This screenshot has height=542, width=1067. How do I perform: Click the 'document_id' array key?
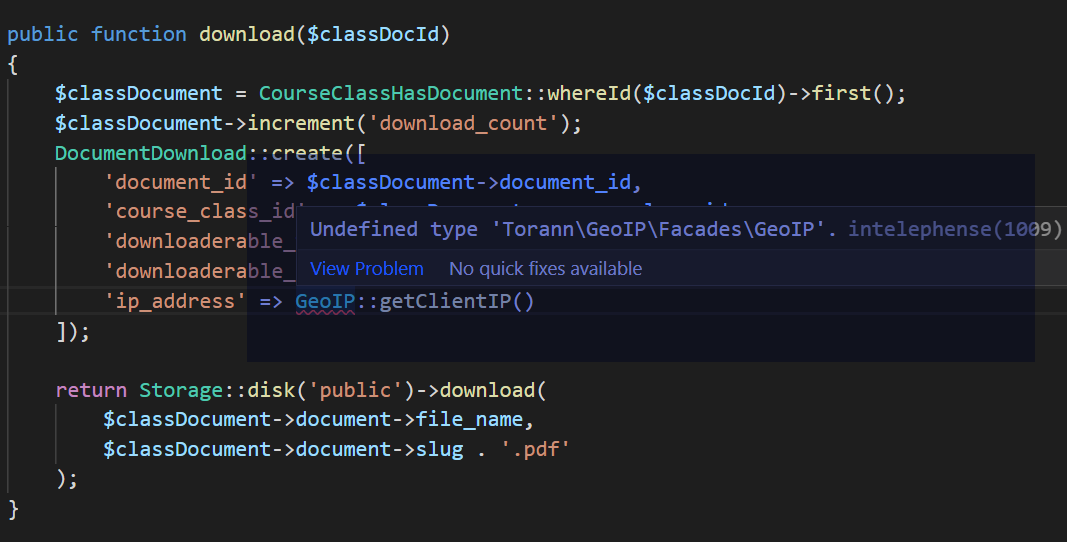[180, 182]
